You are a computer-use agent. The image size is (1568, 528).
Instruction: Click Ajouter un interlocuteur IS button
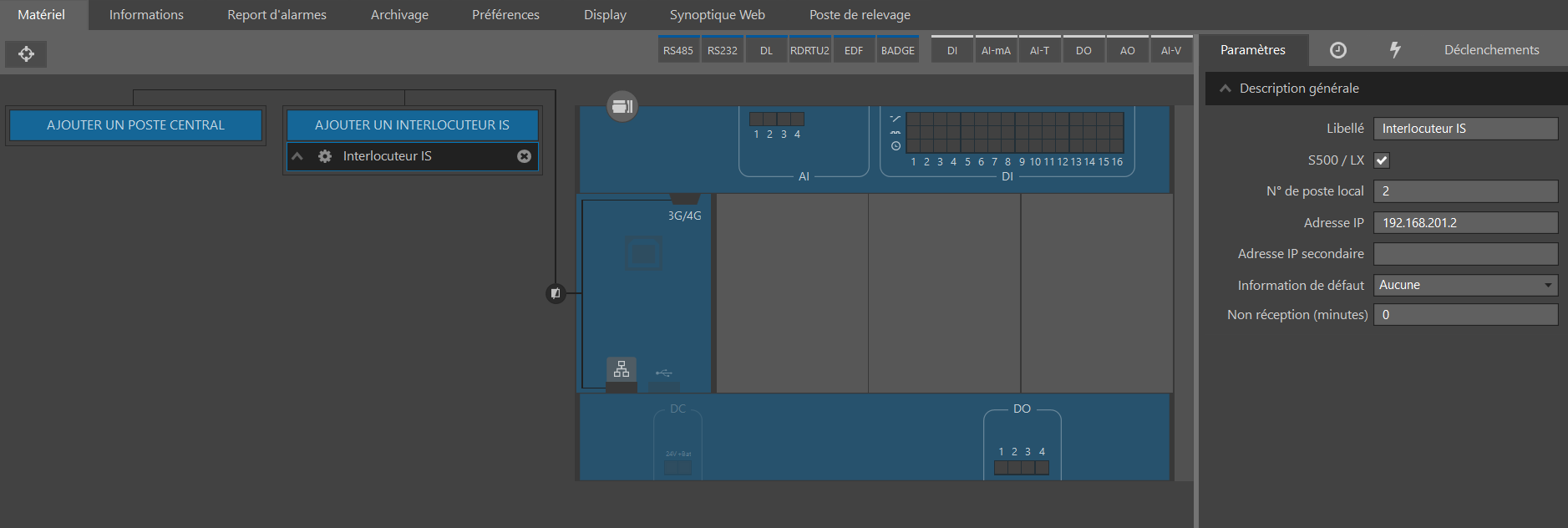[x=412, y=125]
